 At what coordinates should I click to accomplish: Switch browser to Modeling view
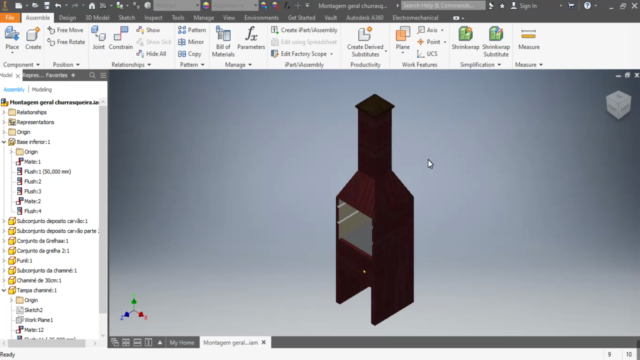click(x=42, y=89)
